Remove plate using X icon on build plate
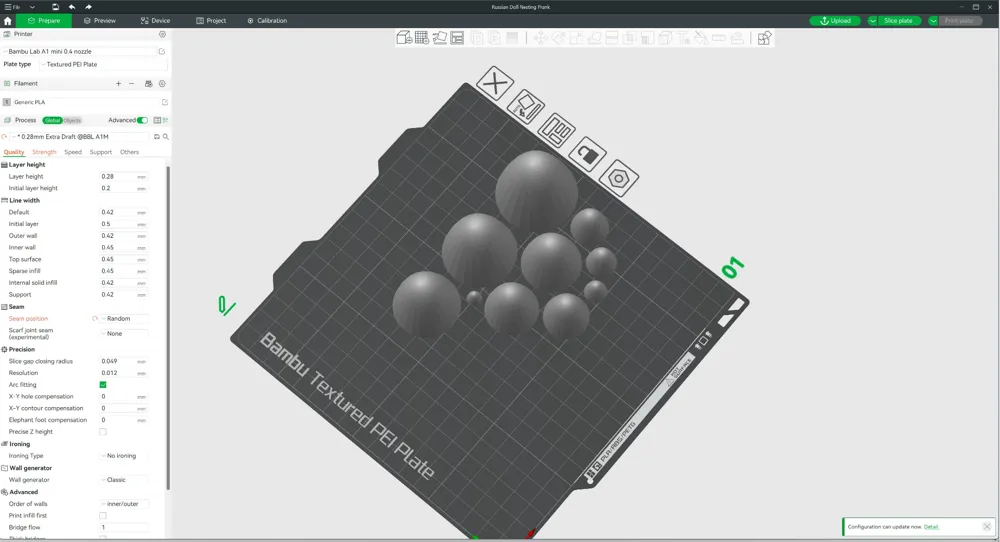Screen dimensions: 1000x542 [495, 84]
